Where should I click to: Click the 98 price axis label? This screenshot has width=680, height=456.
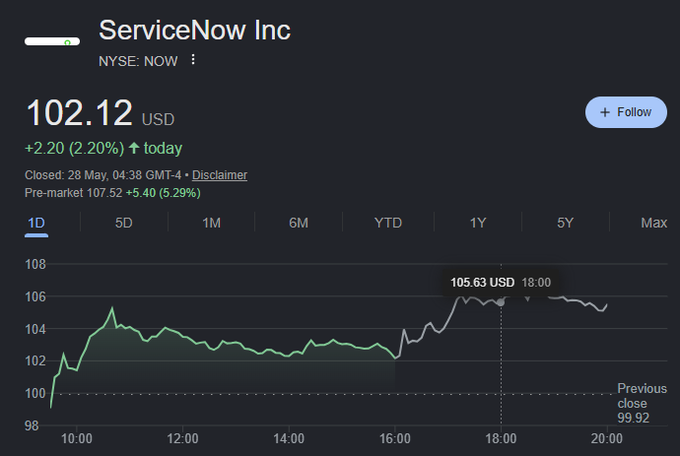pos(32,426)
